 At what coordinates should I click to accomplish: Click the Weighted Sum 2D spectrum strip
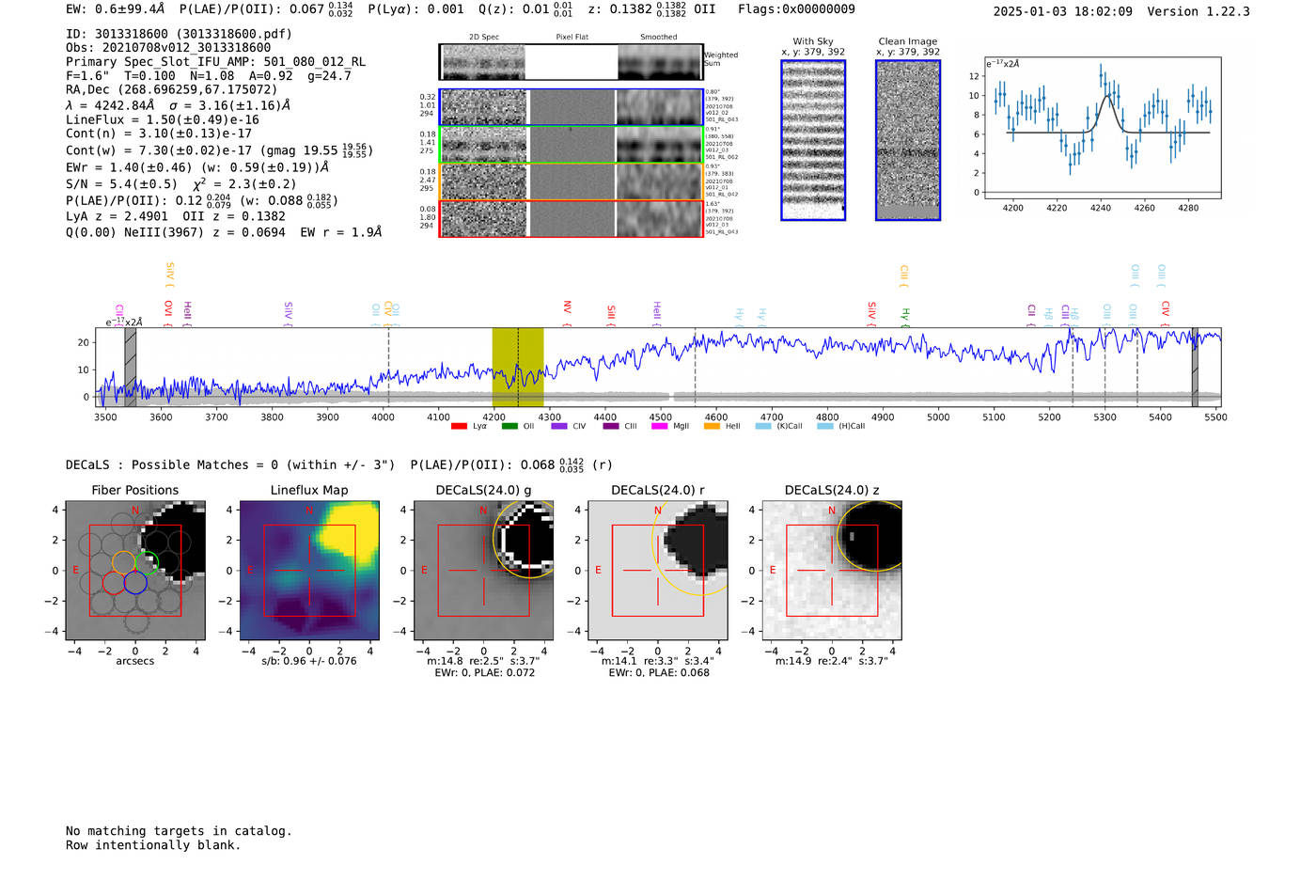572,62
